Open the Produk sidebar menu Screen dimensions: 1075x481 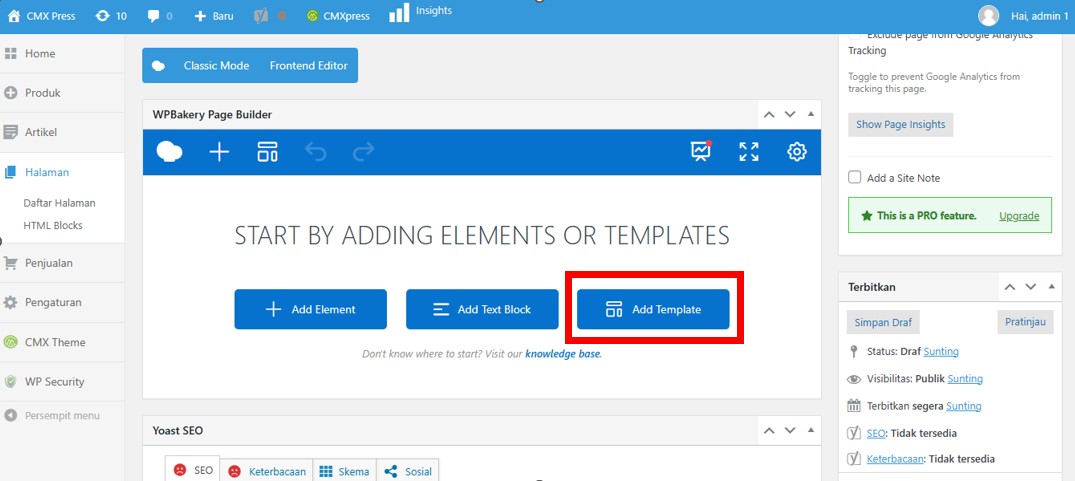[x=43, y=92]
